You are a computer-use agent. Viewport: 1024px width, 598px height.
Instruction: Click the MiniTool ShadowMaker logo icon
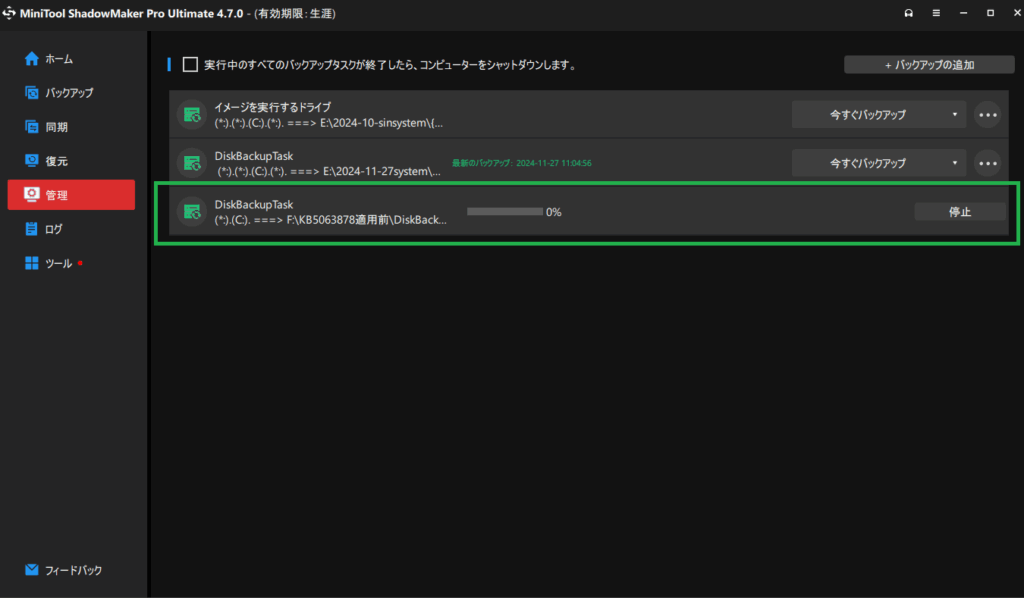point(8,13)
